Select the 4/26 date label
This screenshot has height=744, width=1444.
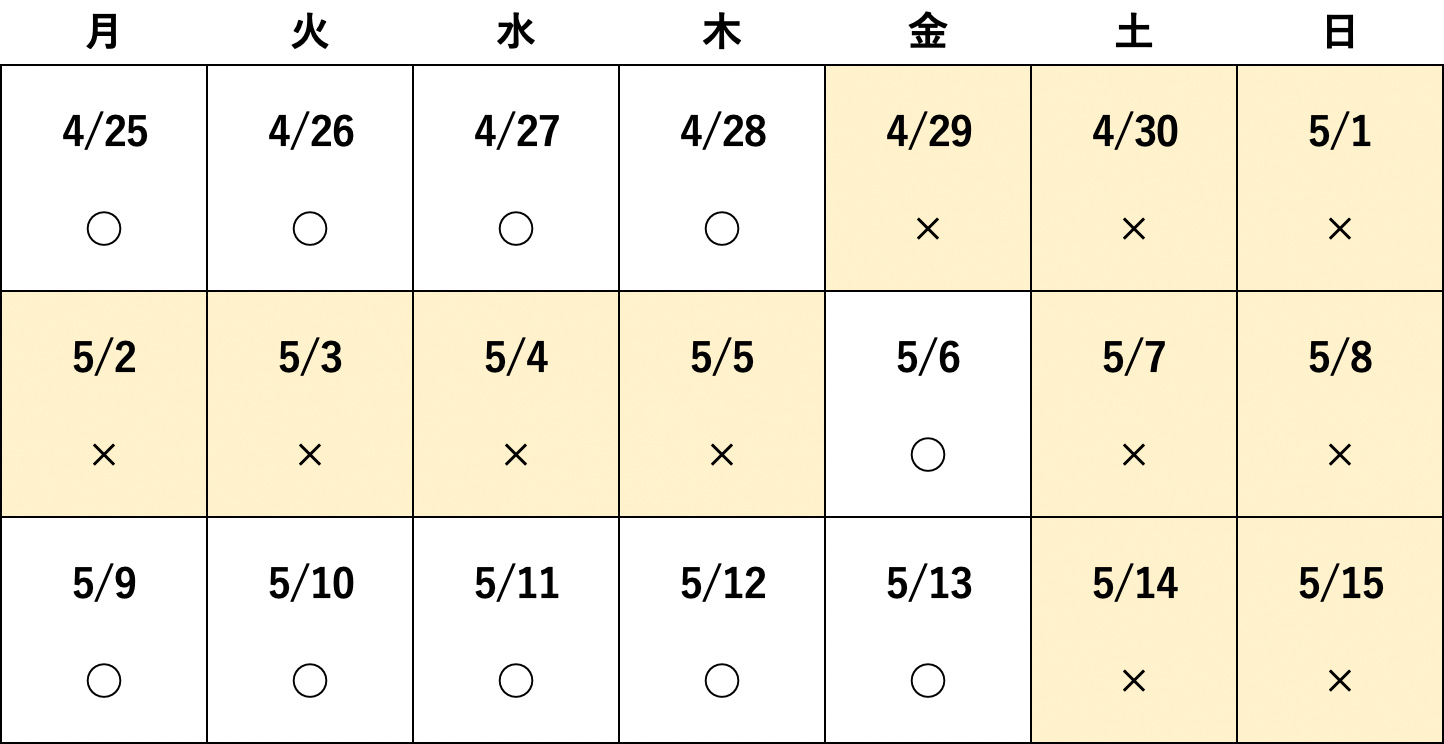point(310,132)
